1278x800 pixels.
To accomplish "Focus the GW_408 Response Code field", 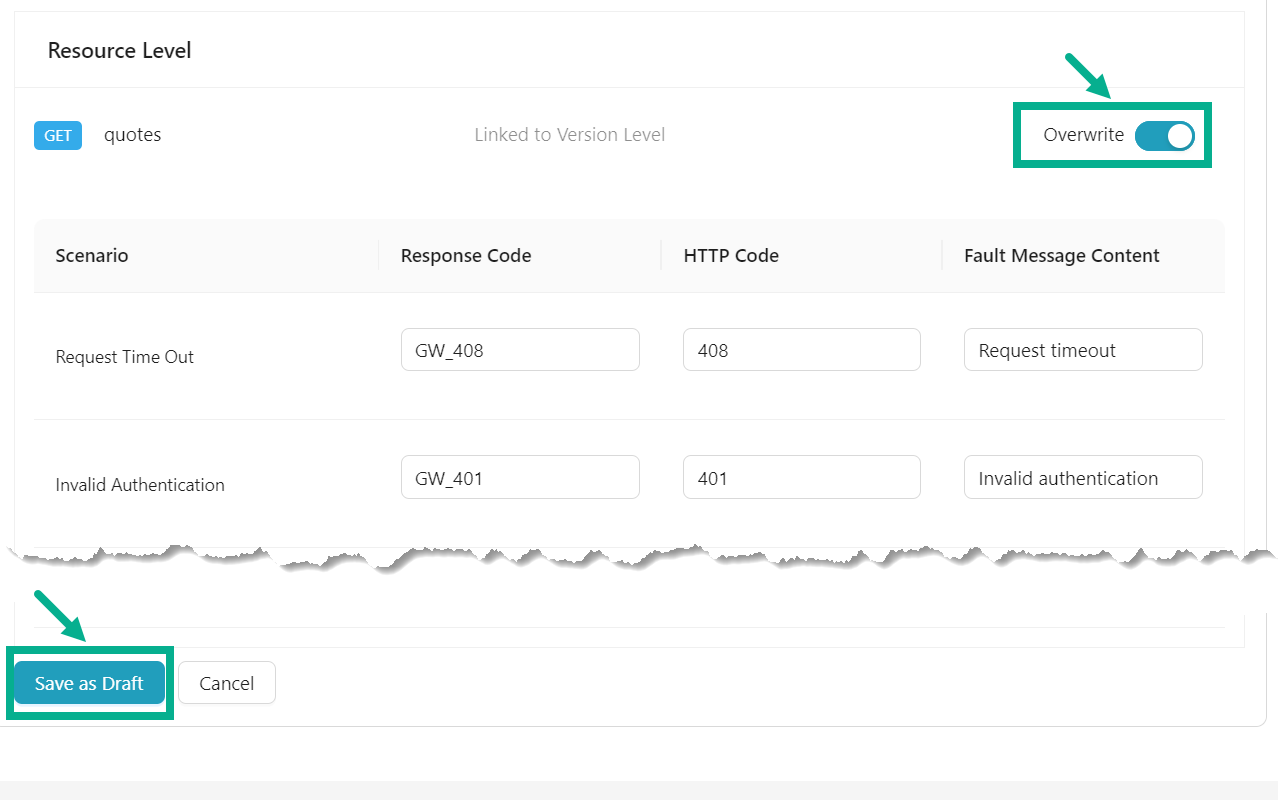I will point(520,350).
